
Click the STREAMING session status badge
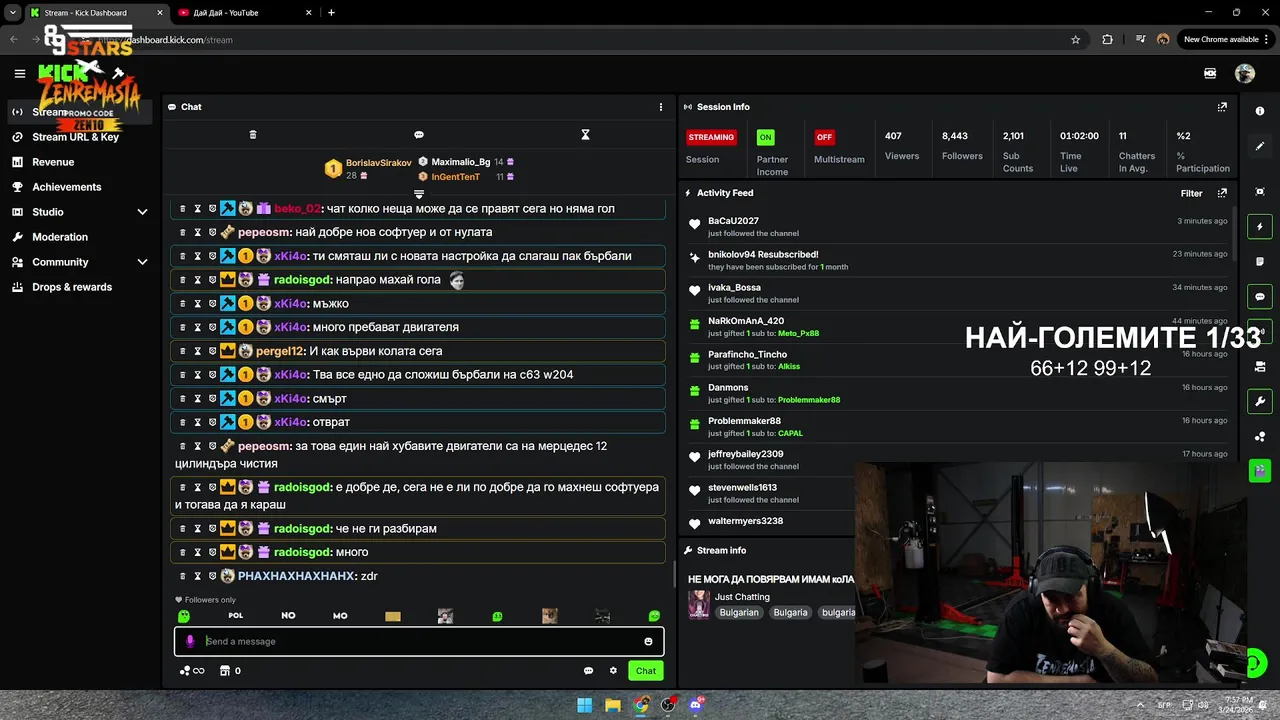(711, 137)
